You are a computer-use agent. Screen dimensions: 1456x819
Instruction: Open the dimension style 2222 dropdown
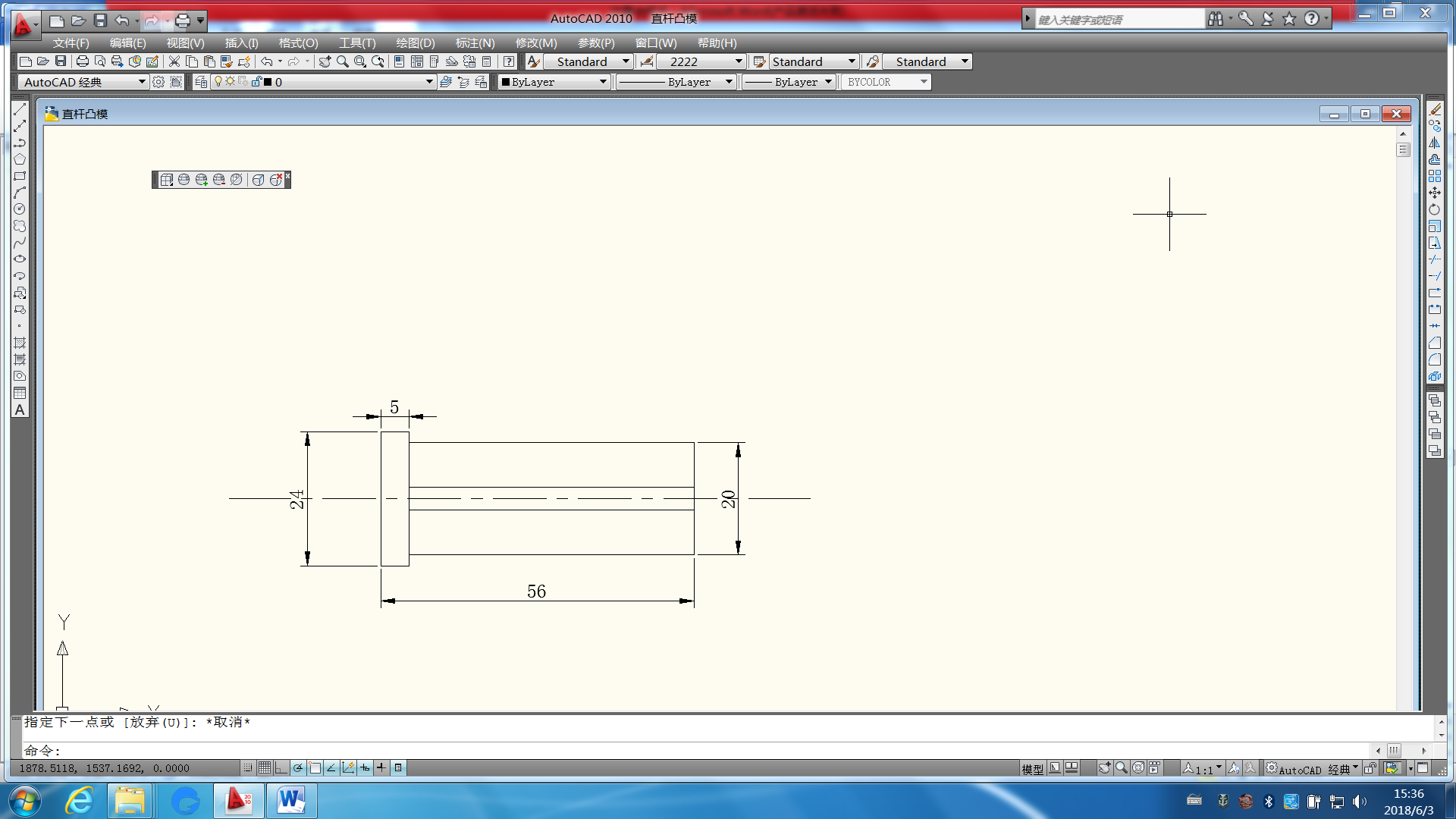(738, 61)
